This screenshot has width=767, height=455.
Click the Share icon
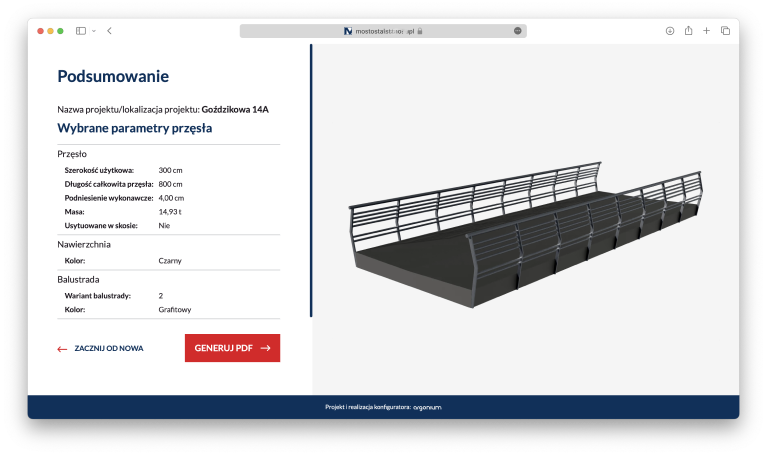[x=688, y=30]
